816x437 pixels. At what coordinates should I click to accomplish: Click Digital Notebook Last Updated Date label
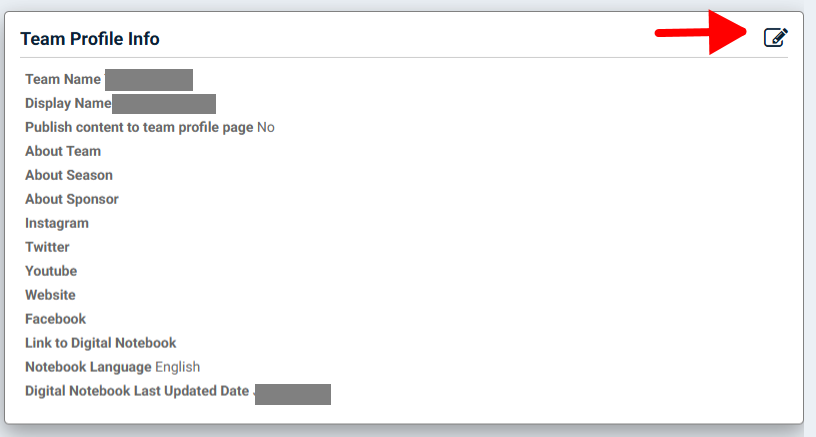point(137,391)
